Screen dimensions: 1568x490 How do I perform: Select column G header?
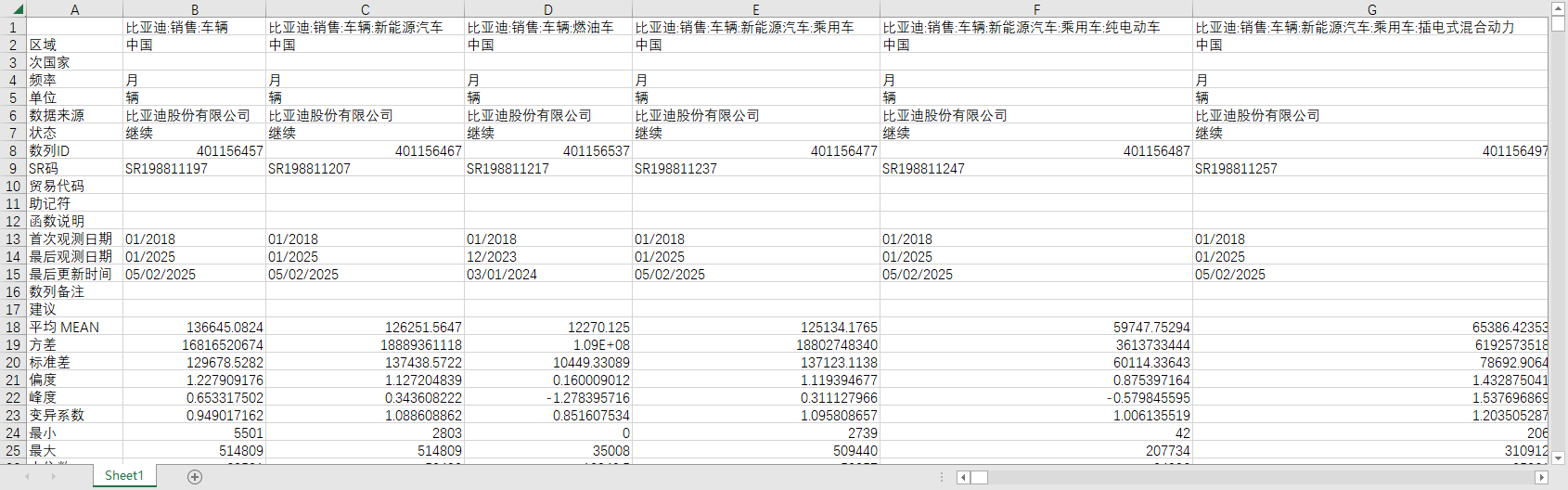[x=1371, y=9]
